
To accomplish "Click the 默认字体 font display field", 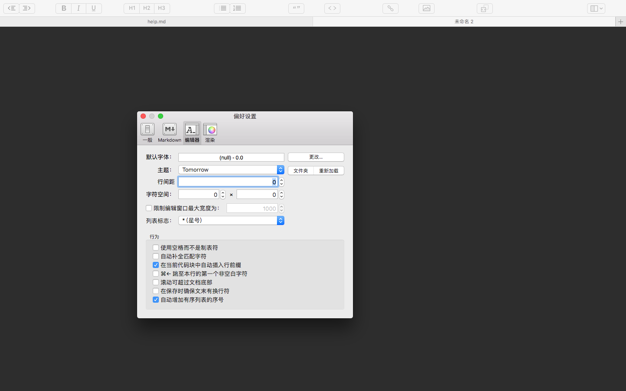I will click(x=231, y=157).
